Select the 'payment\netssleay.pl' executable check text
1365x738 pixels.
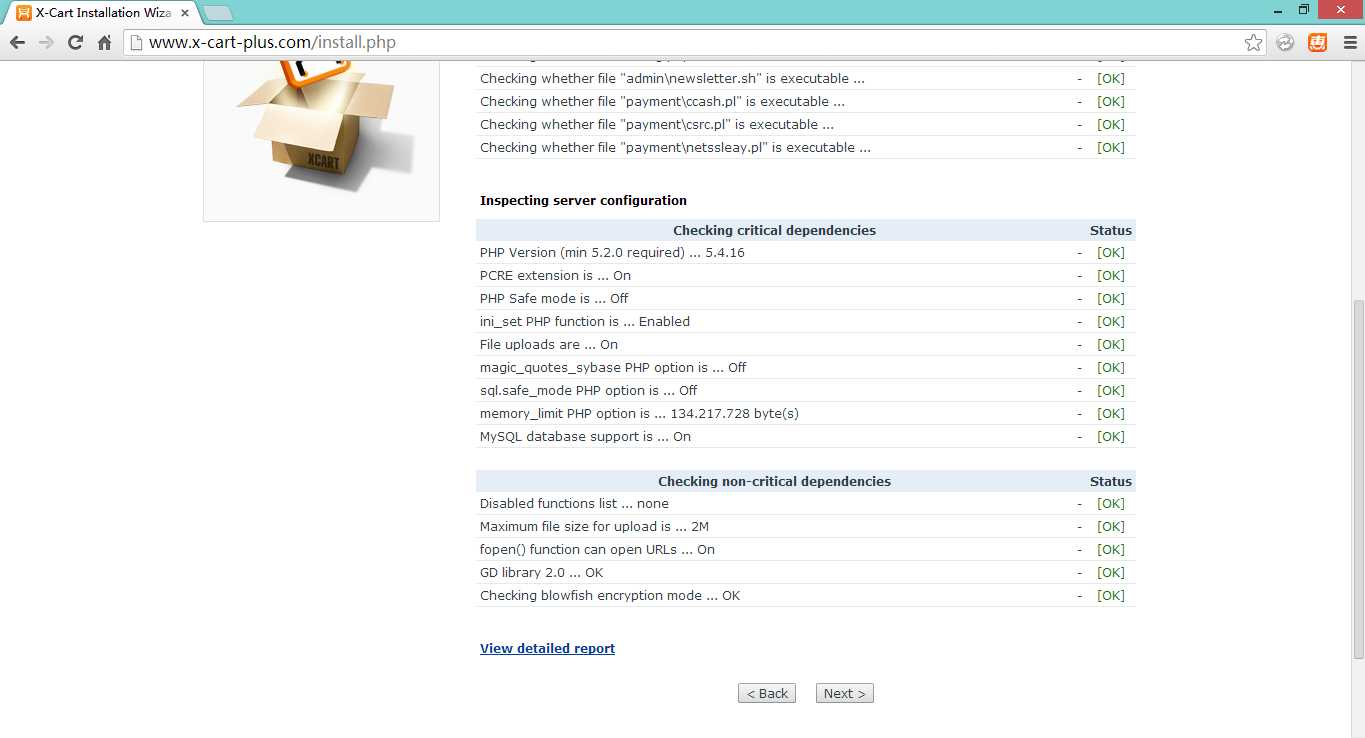click(675, 148)
